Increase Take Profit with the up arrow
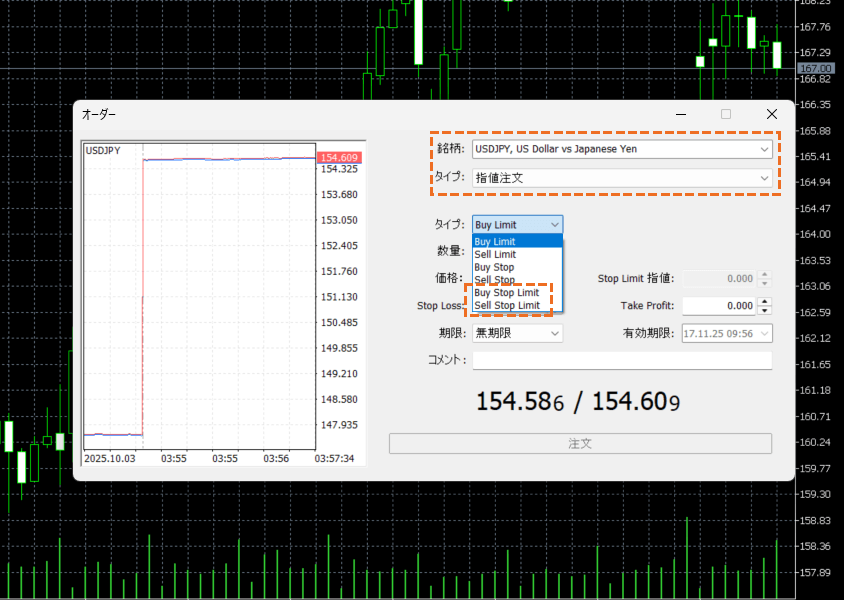This screenshot has width=844, height=600. [765, 302]
